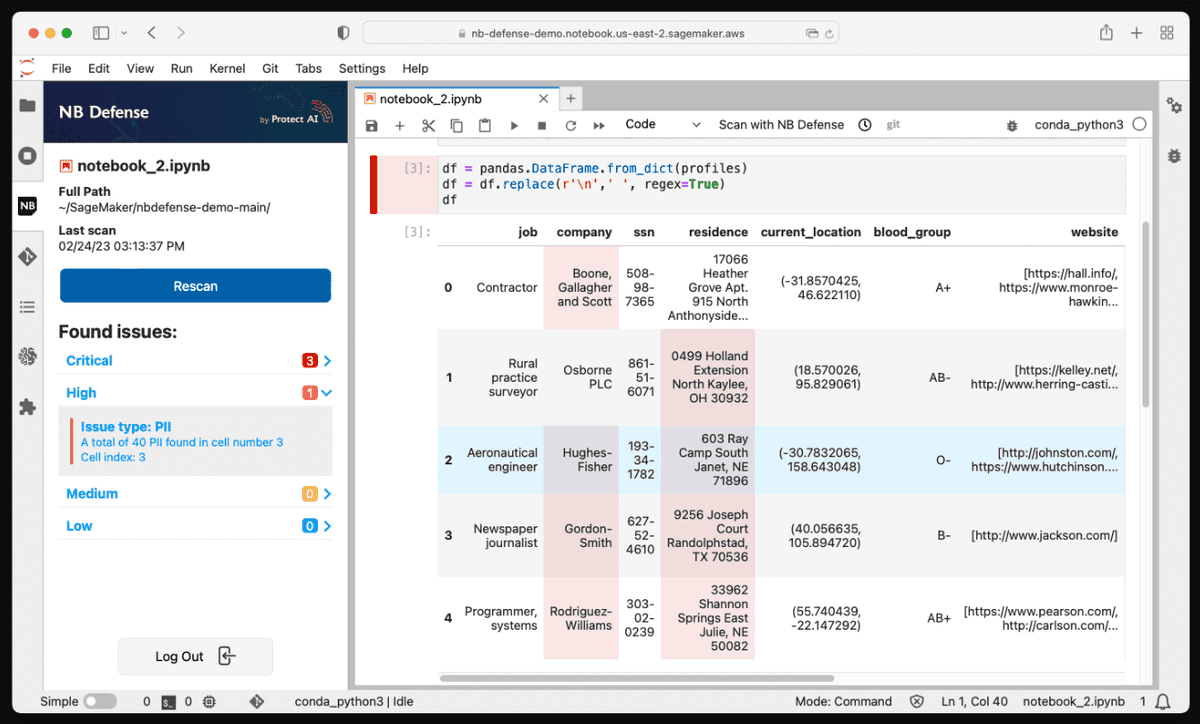Expand the Low issues section
The image size is (1200, 724).
[x=195, y=526]
